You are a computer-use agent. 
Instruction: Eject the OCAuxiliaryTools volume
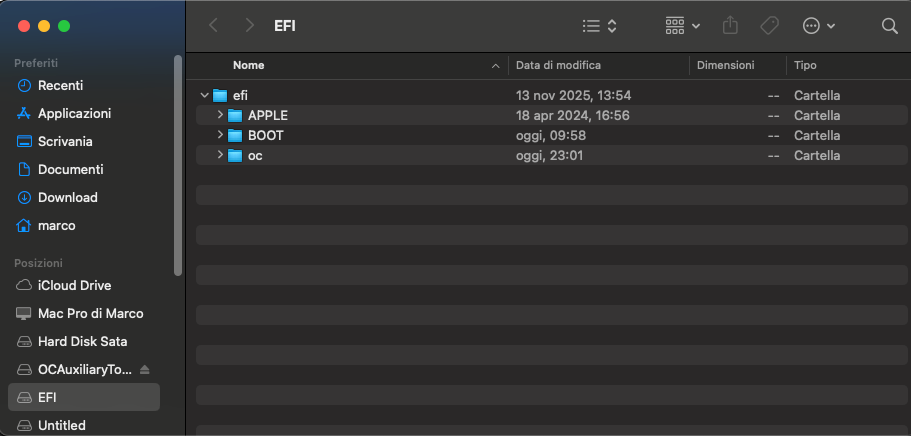pyautogui.click(x=145, y=370)
